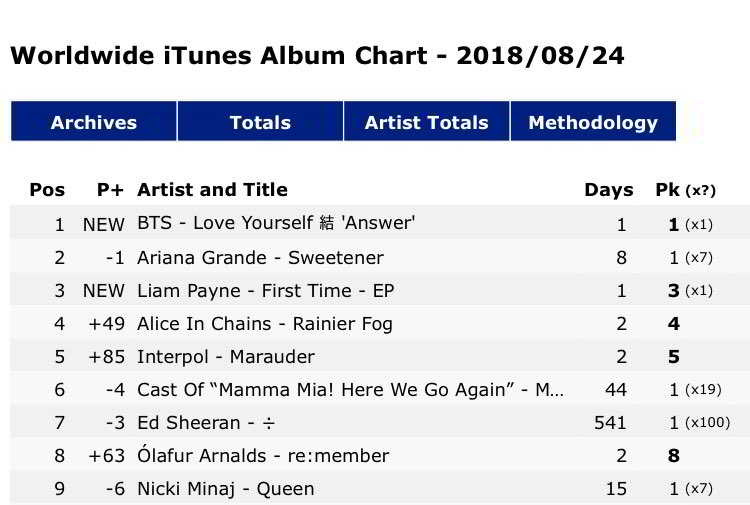Open the Artist Totals tab
750x505 pixels.
click(x=427, y=123)
